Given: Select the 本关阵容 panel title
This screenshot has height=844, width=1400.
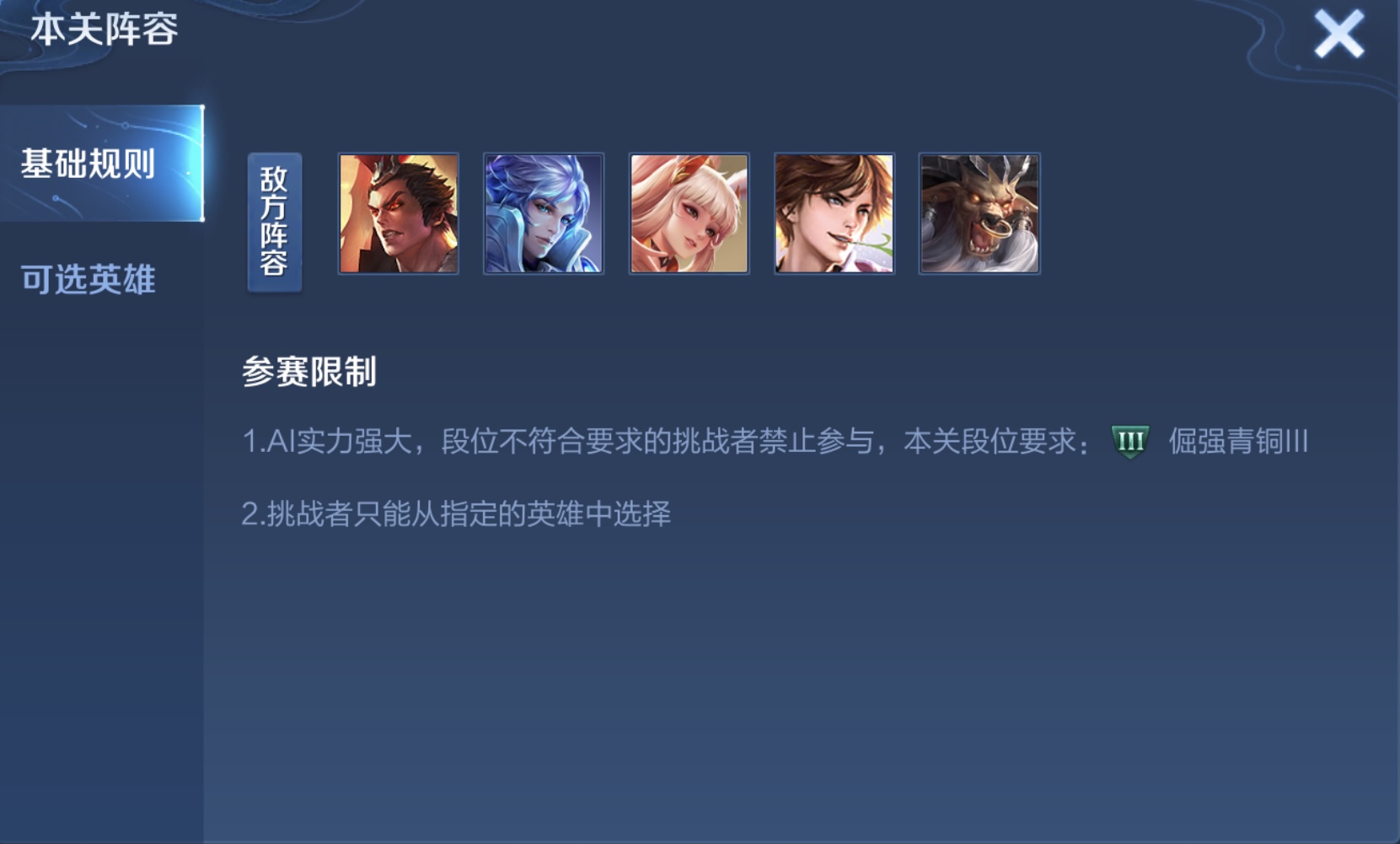Looking at the screenshot, I should (105, 30).
